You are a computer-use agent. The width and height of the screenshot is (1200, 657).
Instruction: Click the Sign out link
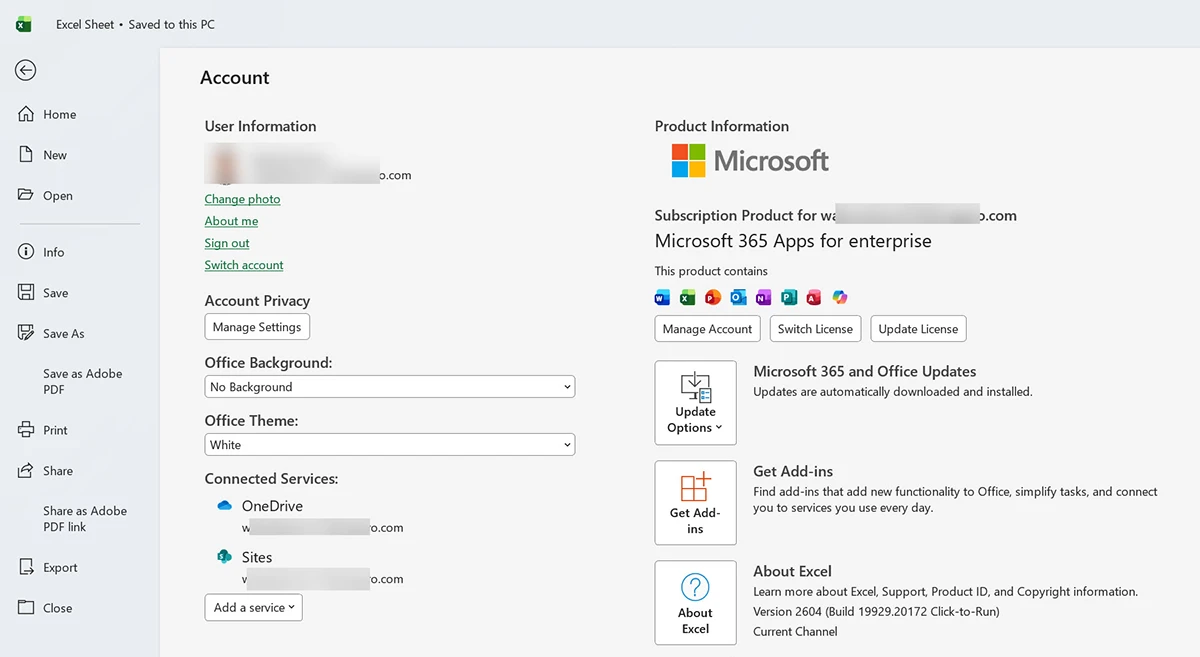pos(227,243)
